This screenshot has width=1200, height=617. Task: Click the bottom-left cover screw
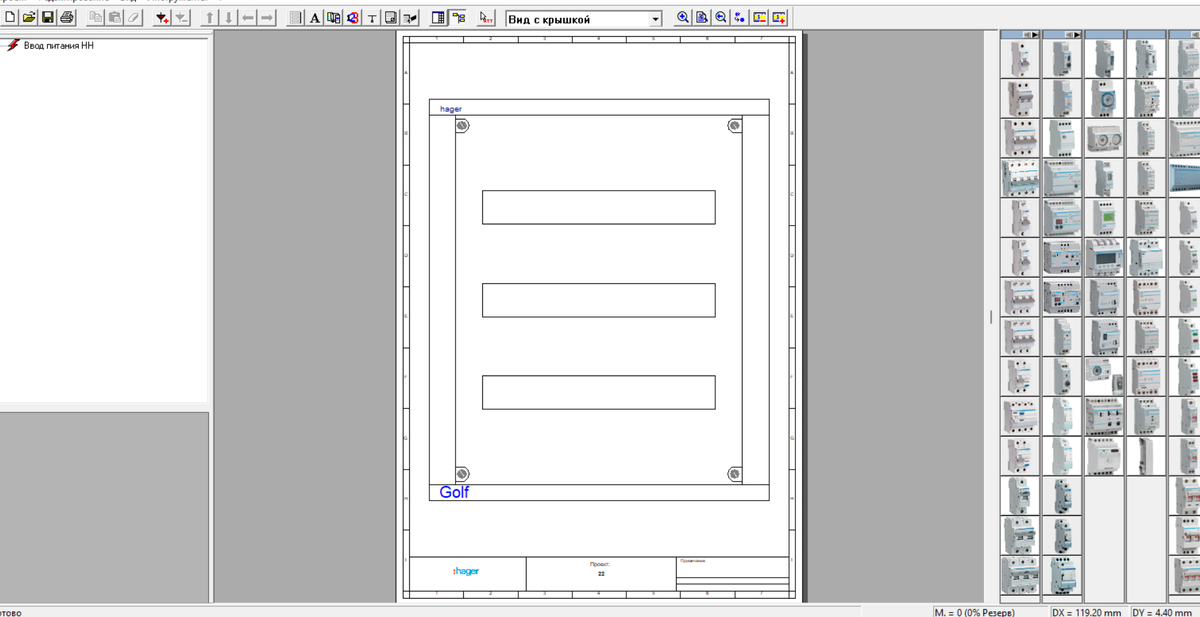point(462,473)
